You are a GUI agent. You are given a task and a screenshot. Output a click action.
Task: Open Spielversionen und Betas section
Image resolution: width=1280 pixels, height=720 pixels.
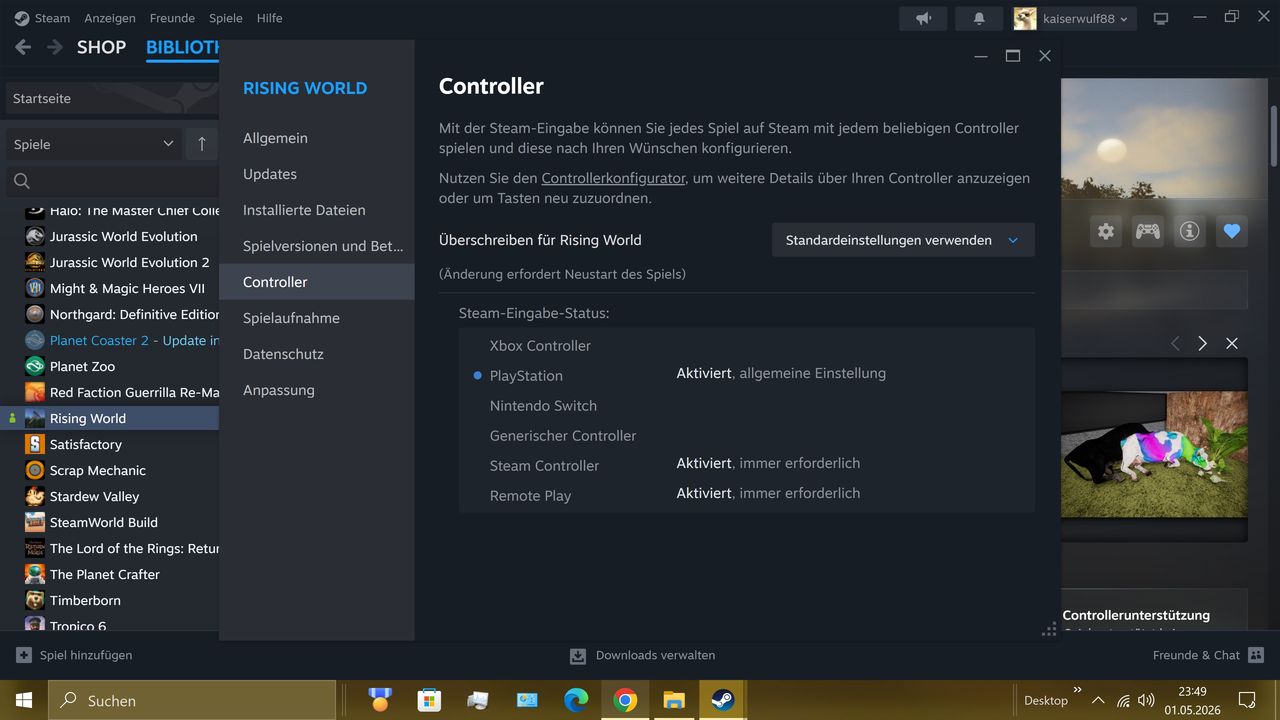point(316,246)
